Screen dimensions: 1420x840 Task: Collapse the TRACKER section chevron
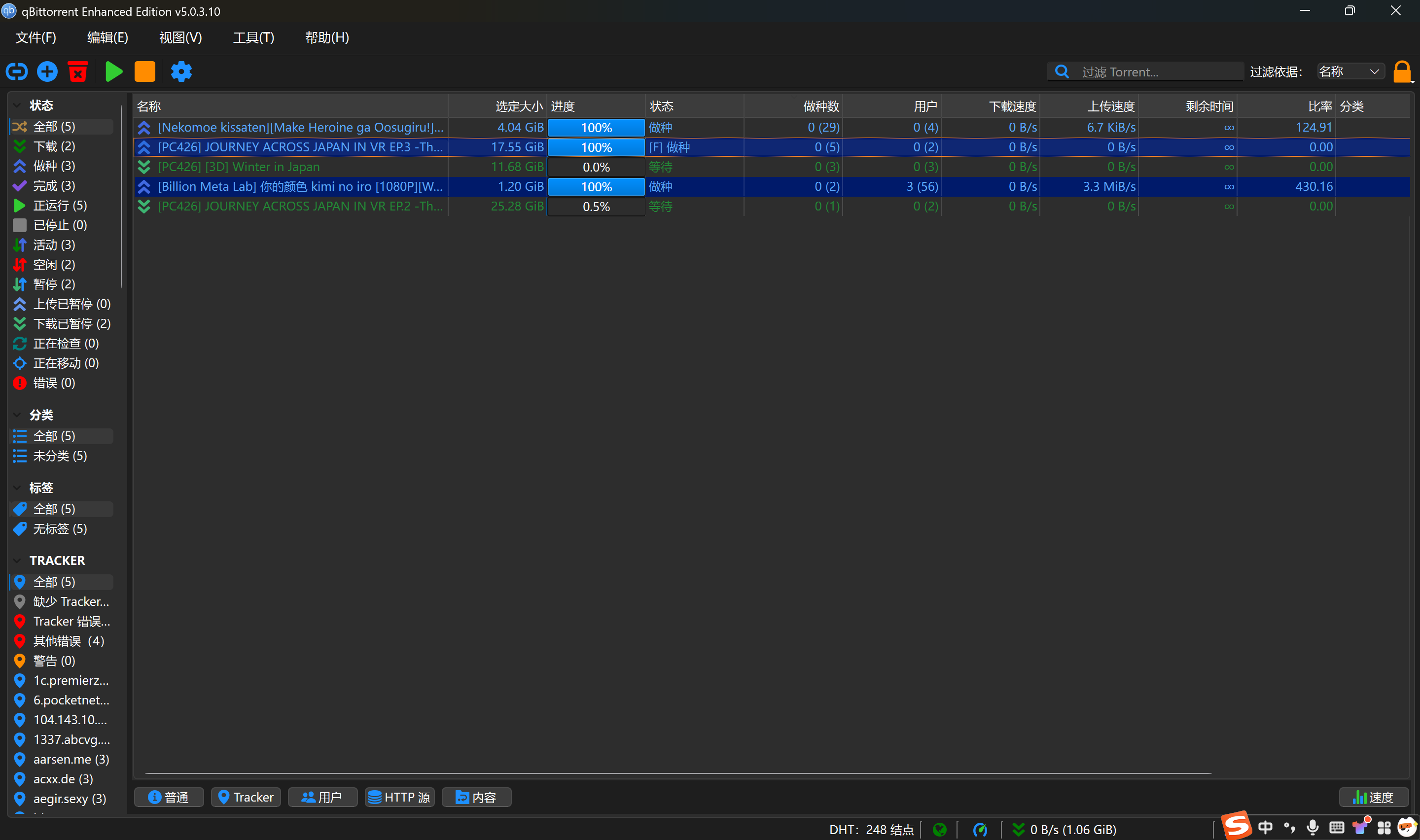[x=17, y=561]
